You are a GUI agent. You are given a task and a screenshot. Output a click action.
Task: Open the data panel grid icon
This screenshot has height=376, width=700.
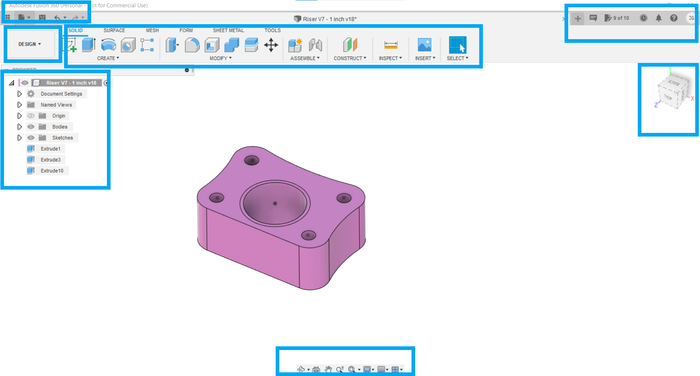pos(8,17)
